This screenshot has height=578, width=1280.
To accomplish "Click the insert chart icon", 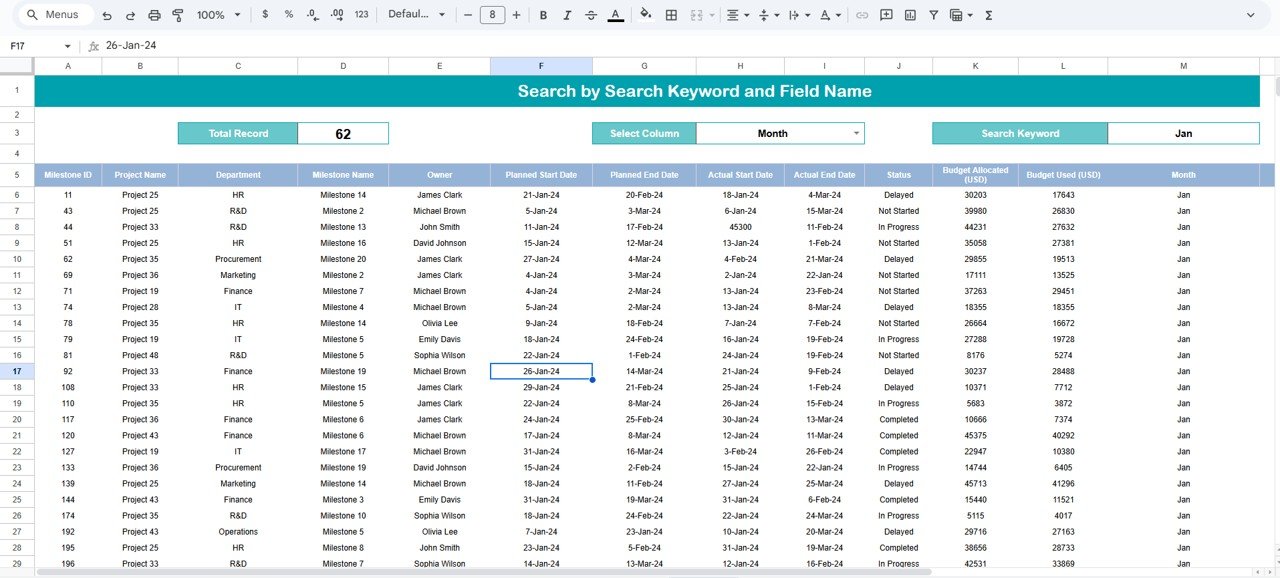I will pos(910,15).
